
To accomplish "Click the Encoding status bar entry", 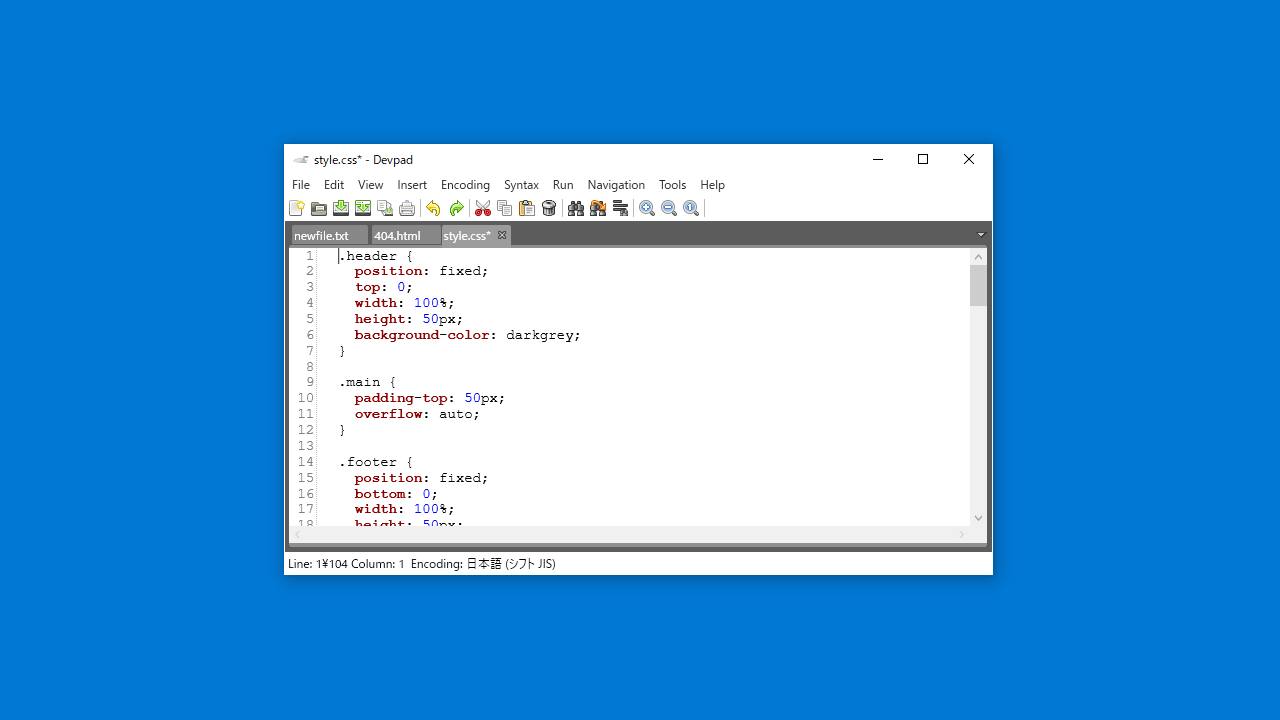I will [483, 564].
